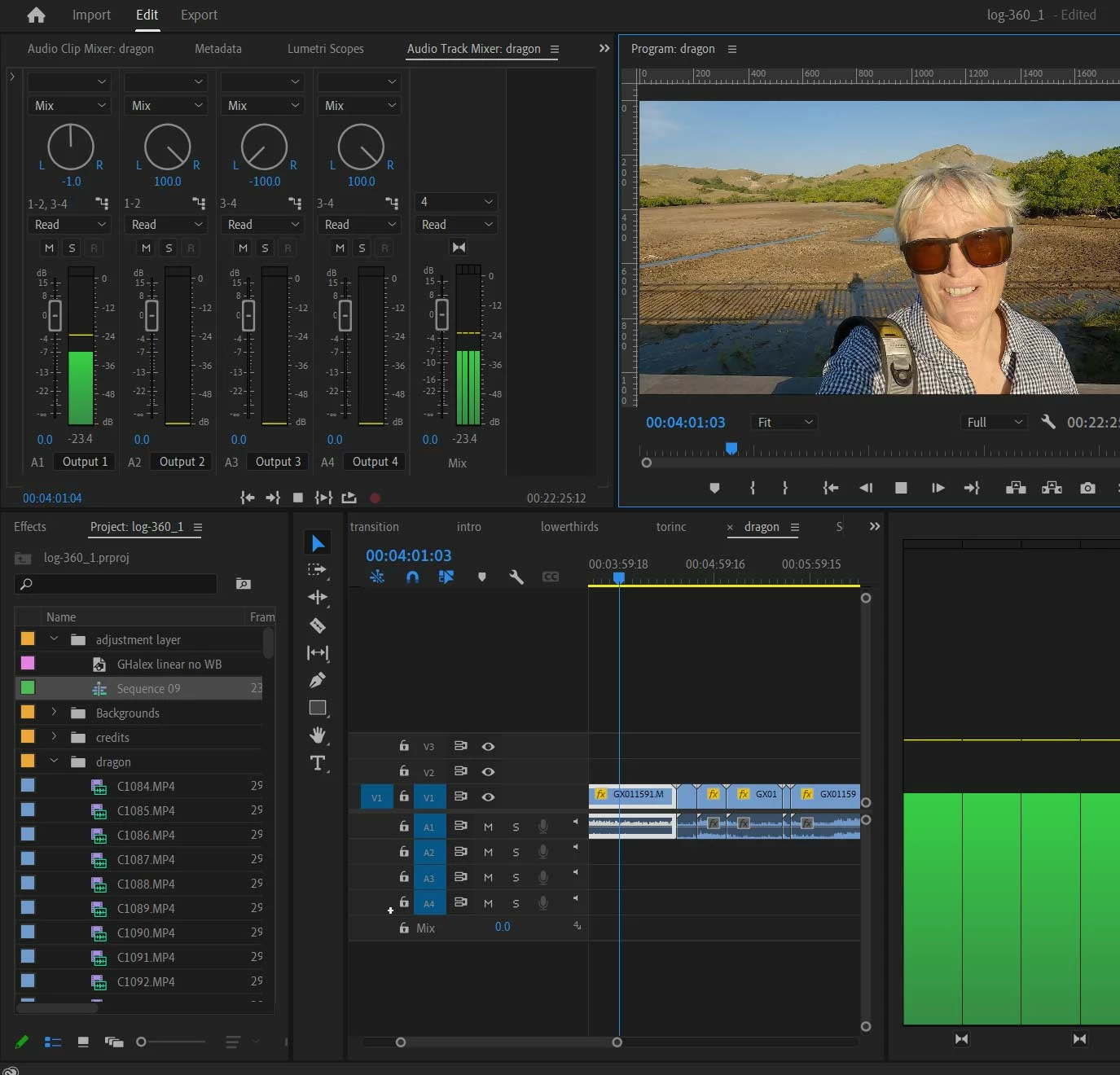This screenshot has height=1075, width=1120.
Task: Select the Type tool
Action: coord(318,763)
